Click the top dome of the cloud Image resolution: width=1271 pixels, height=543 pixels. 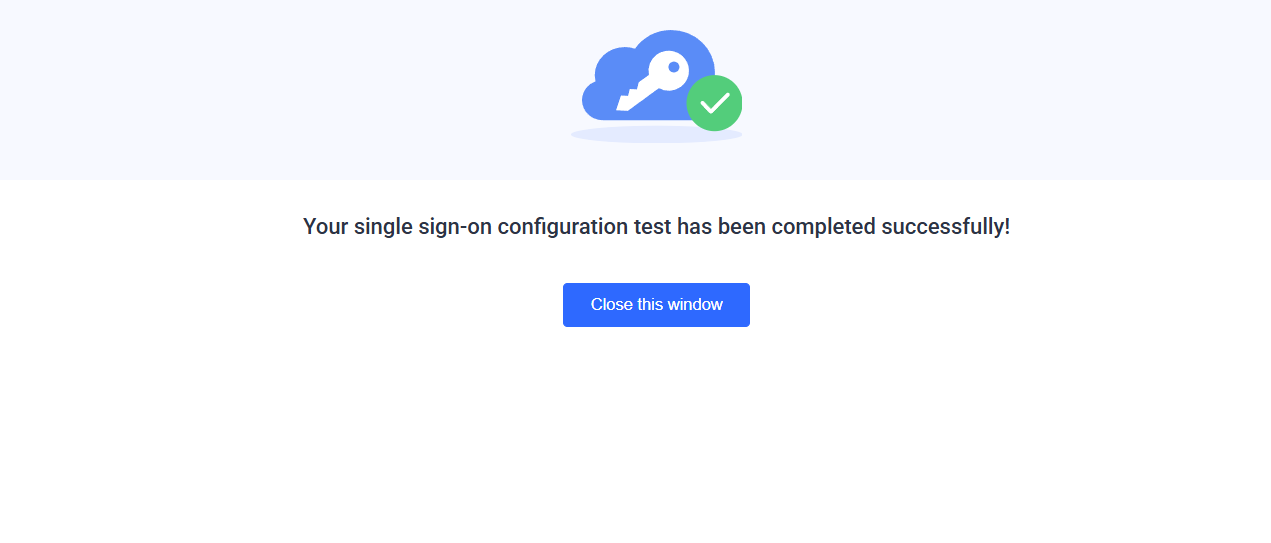pyautogui.click(x=670, y=41)
